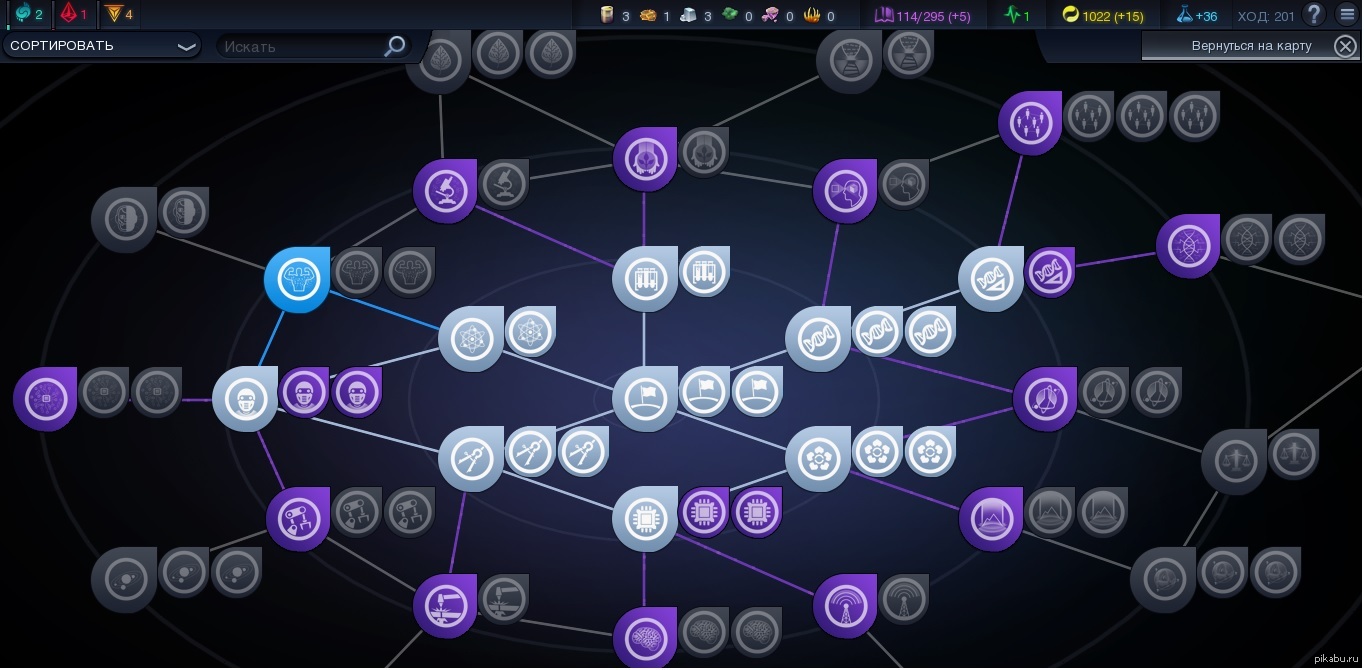Open the СОРТИРОВАТЬ sort dropdown

[100, 46]
